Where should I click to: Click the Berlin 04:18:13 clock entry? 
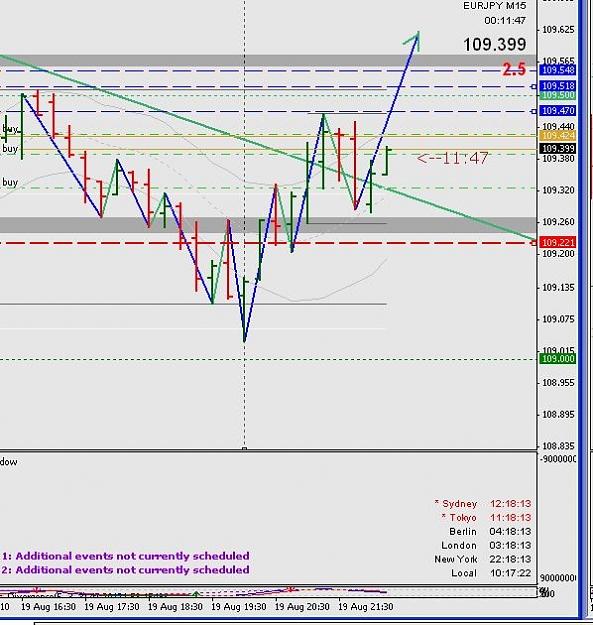click(490, 532)
